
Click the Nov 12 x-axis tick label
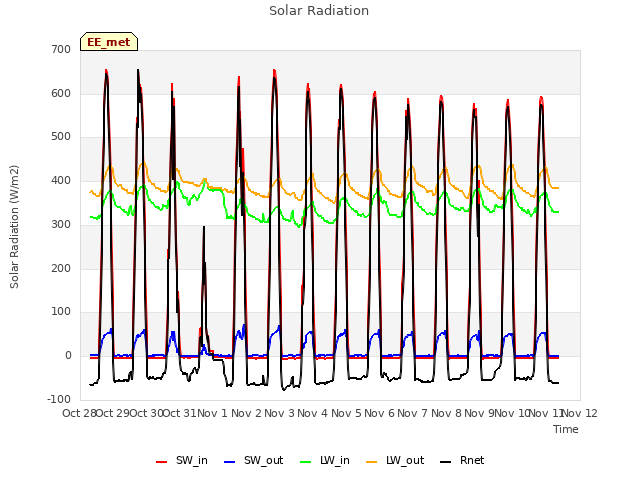580,413
